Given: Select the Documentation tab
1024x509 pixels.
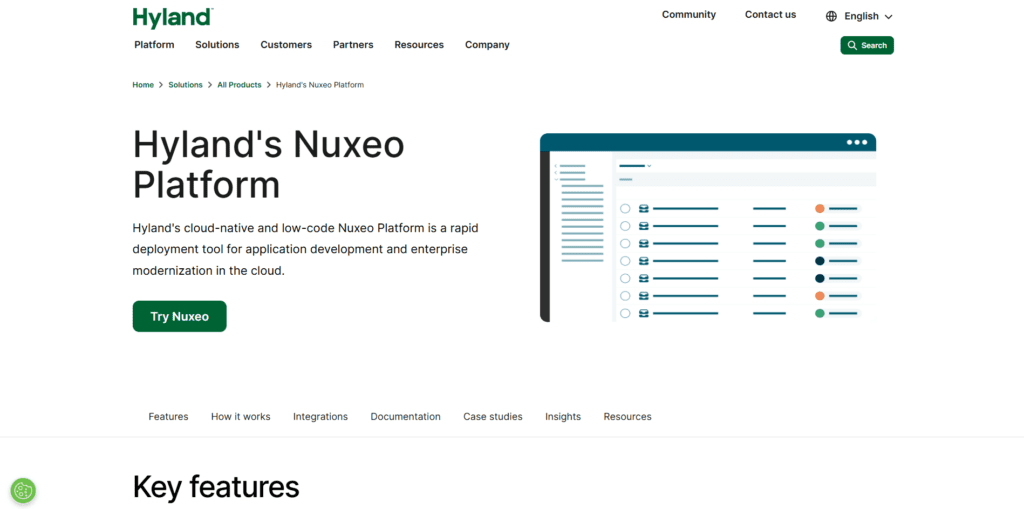Looking at the screenshot, I should click(406, 416).
